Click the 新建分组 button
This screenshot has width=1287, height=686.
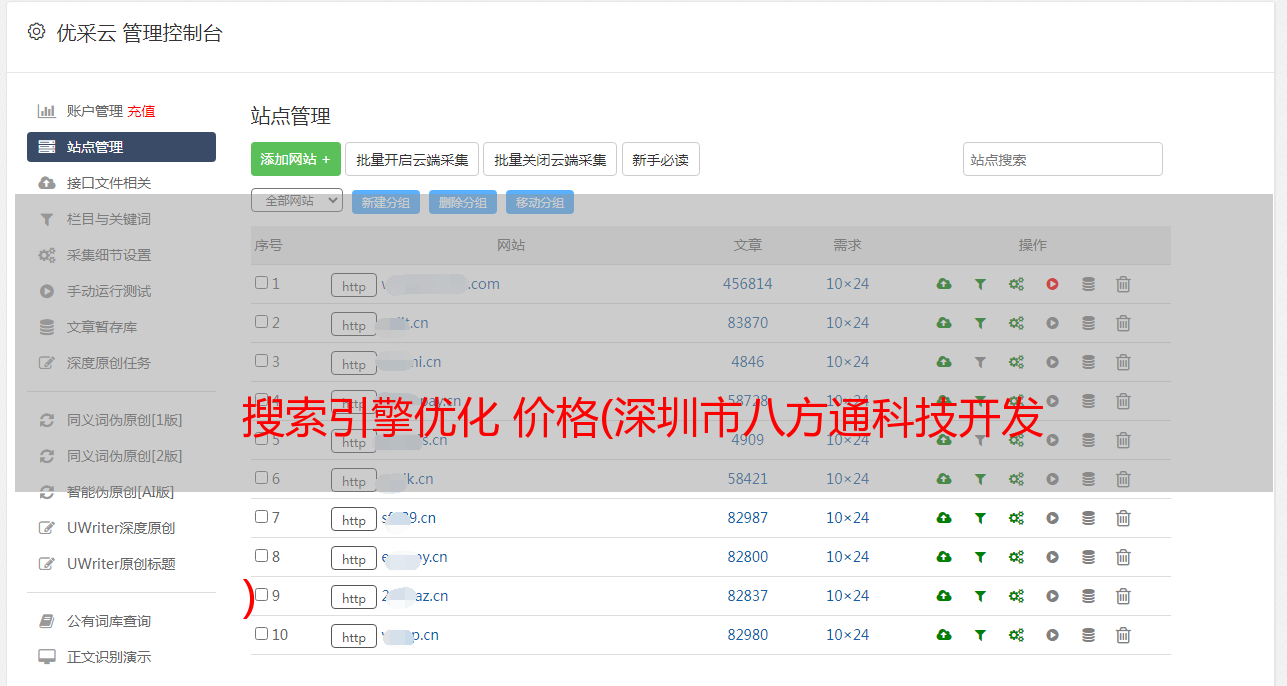(x=386, y=202)
